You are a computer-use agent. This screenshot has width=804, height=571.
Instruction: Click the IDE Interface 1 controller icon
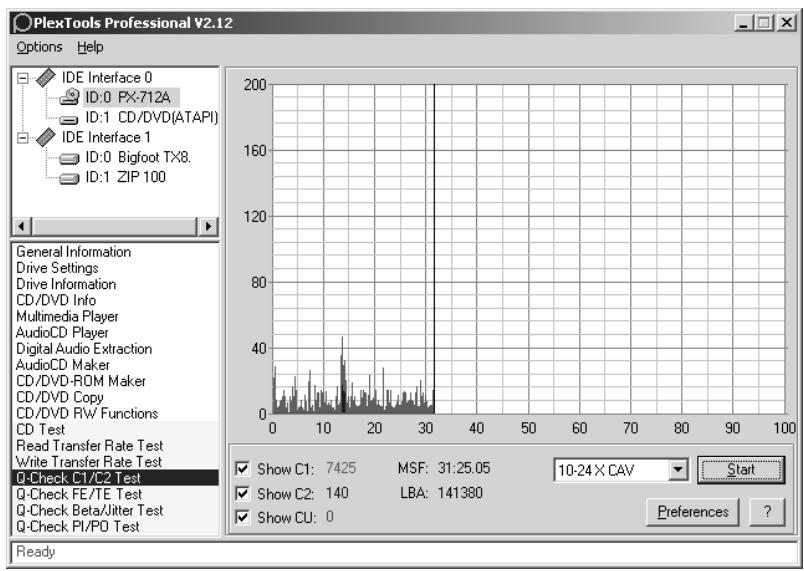(x=46, y=137)
